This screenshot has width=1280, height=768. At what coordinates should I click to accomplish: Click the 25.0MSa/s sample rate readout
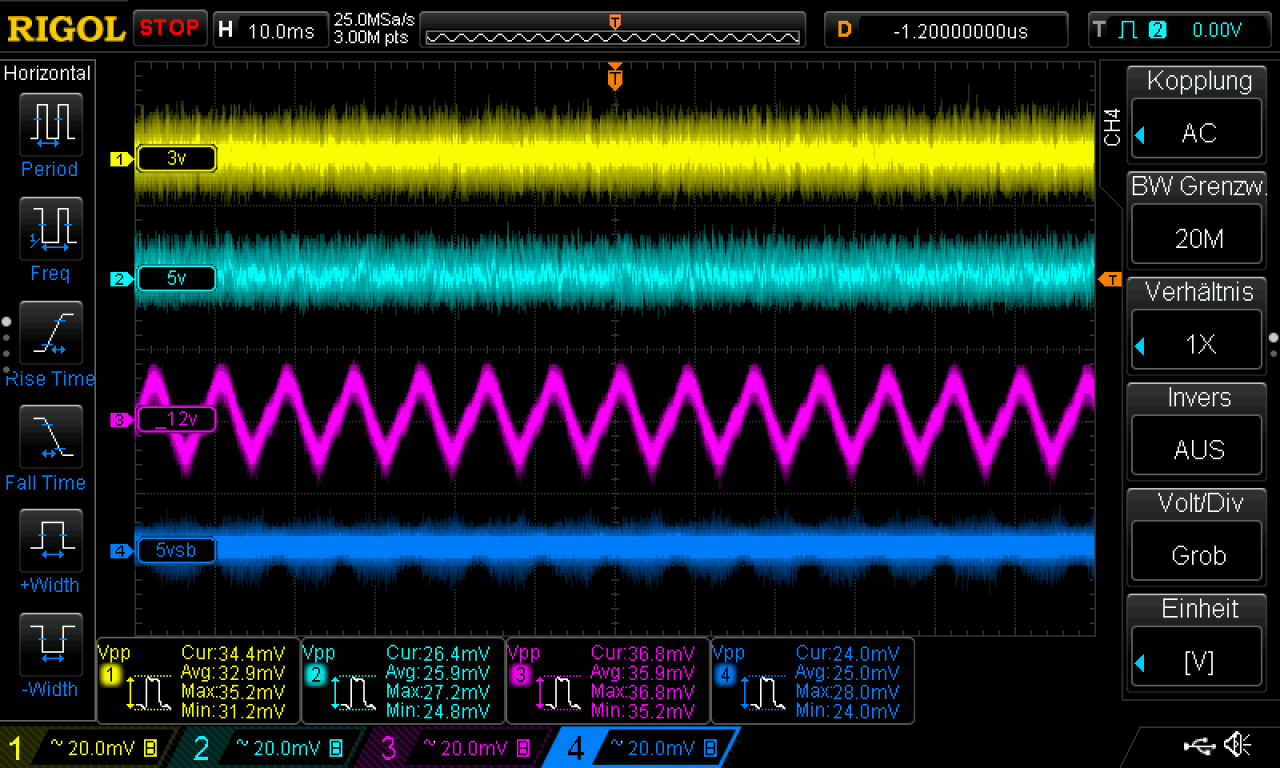click(x=375, y=19)
